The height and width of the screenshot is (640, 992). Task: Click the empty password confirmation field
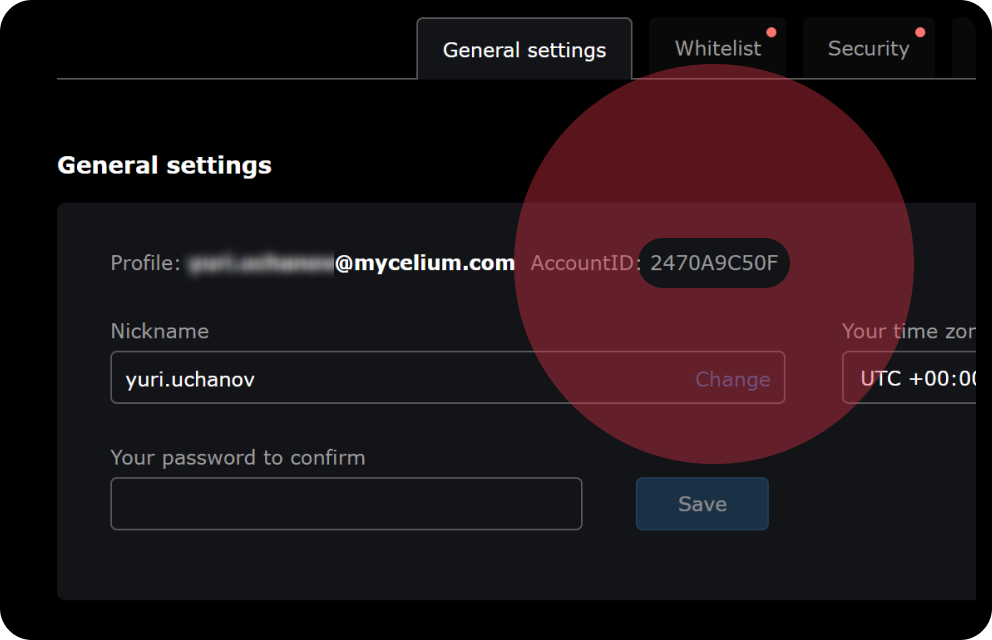point(346,504)
